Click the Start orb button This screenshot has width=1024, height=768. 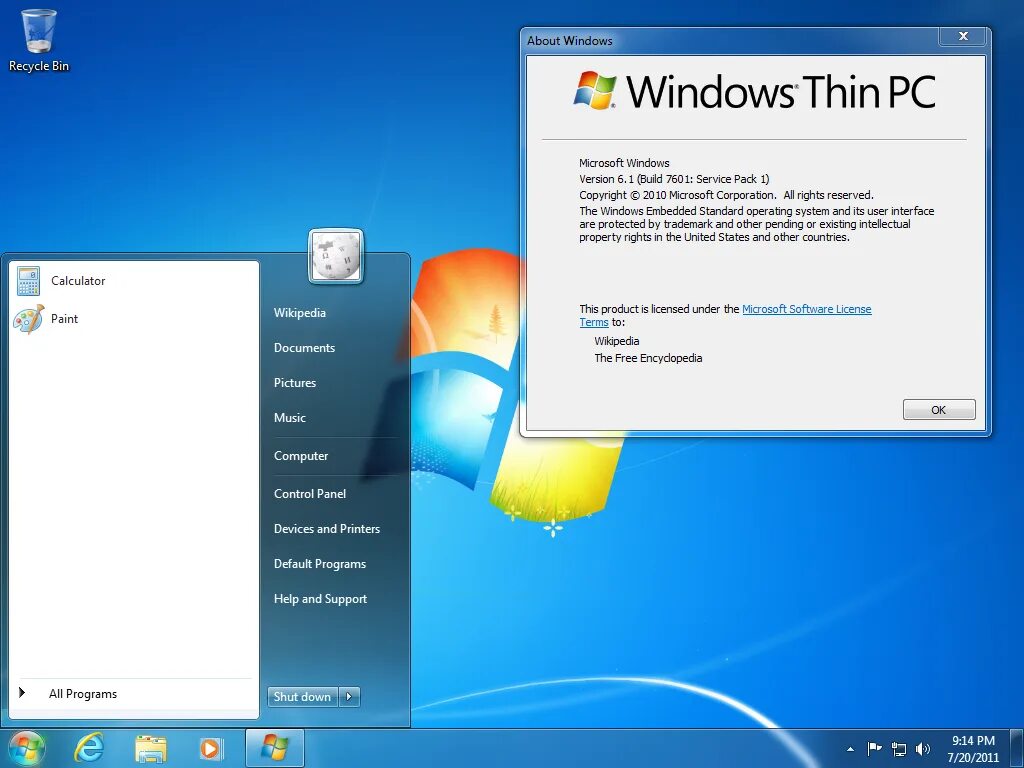tap(27, 748)
